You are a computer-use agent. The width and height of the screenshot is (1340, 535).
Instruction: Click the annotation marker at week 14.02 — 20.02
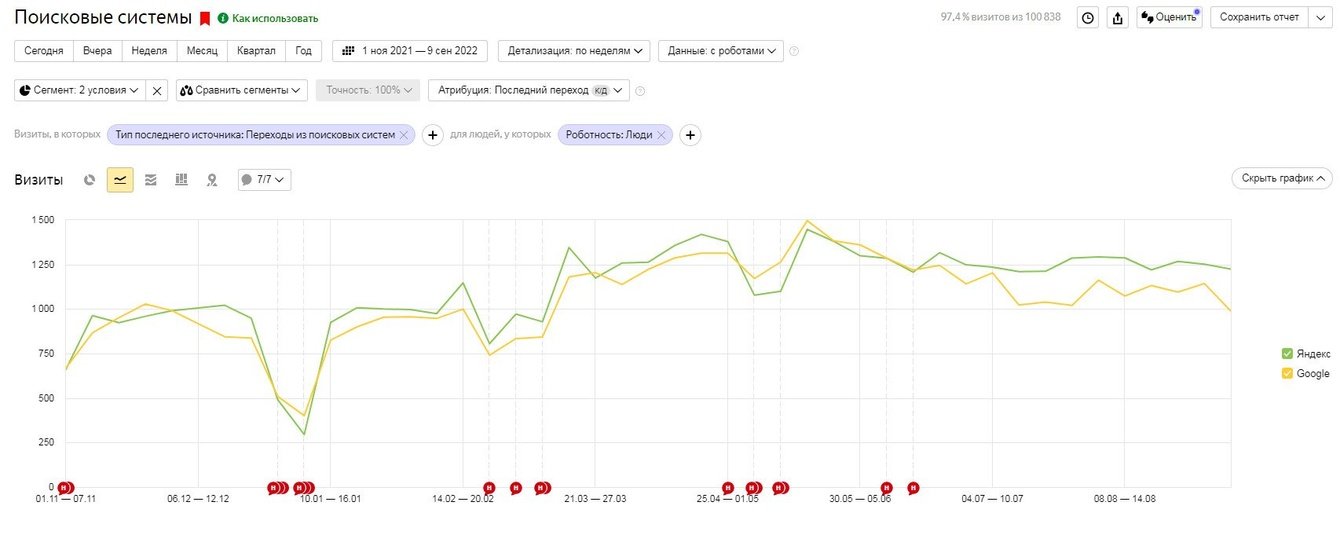tap(489, 488)
